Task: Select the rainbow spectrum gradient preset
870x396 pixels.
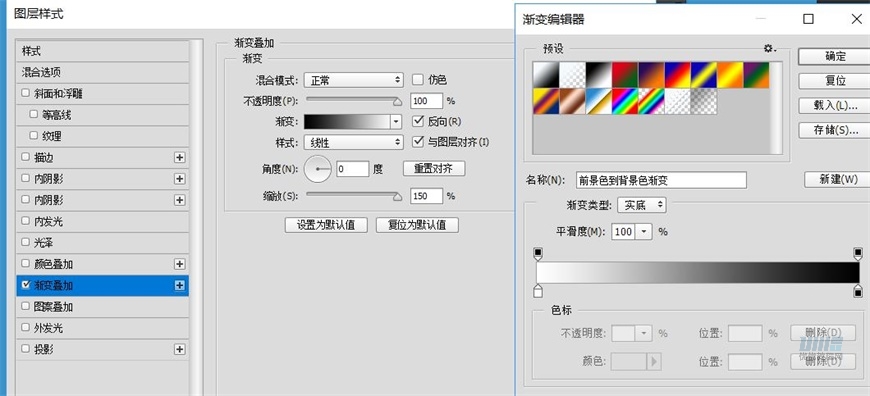Action: [x=625, y=101]
